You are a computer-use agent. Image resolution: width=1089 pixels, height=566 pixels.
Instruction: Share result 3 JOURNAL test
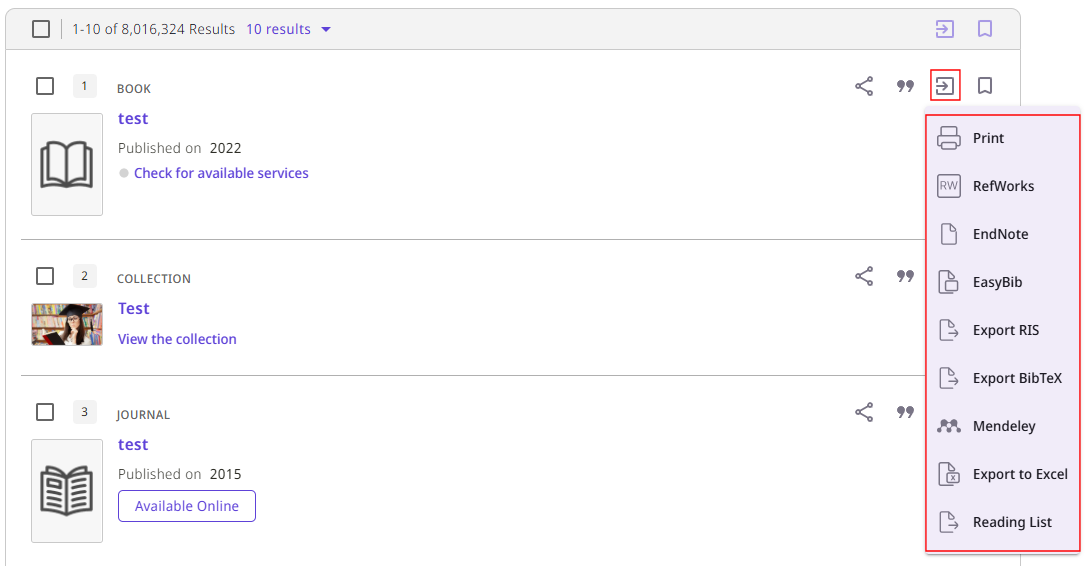(864, 412)
